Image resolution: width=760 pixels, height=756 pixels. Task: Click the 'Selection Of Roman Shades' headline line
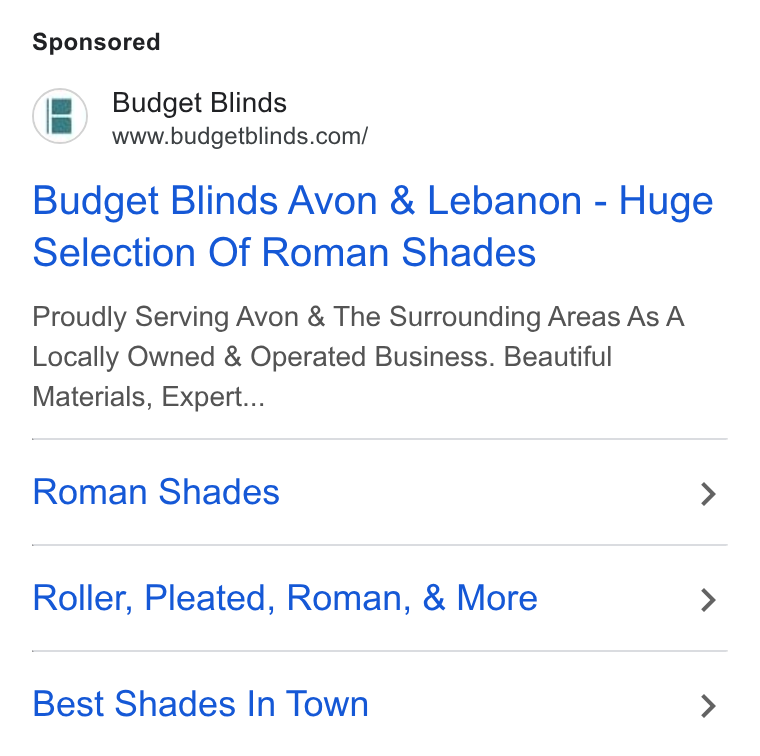(284, 252)
